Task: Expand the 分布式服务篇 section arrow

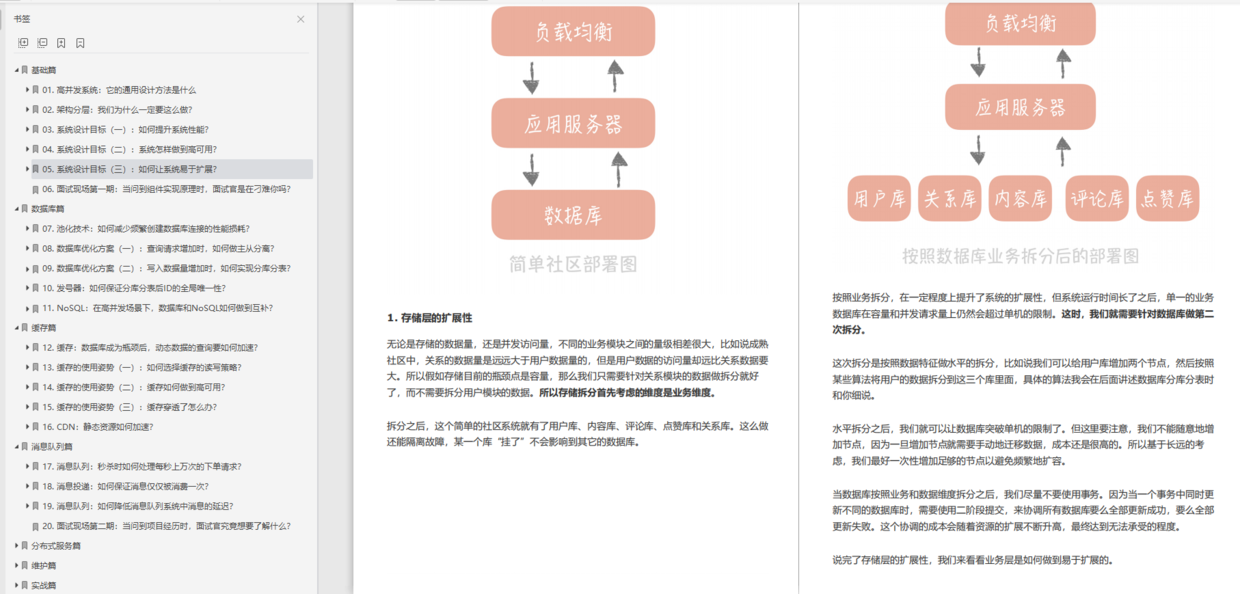Action: coord(17,546)
